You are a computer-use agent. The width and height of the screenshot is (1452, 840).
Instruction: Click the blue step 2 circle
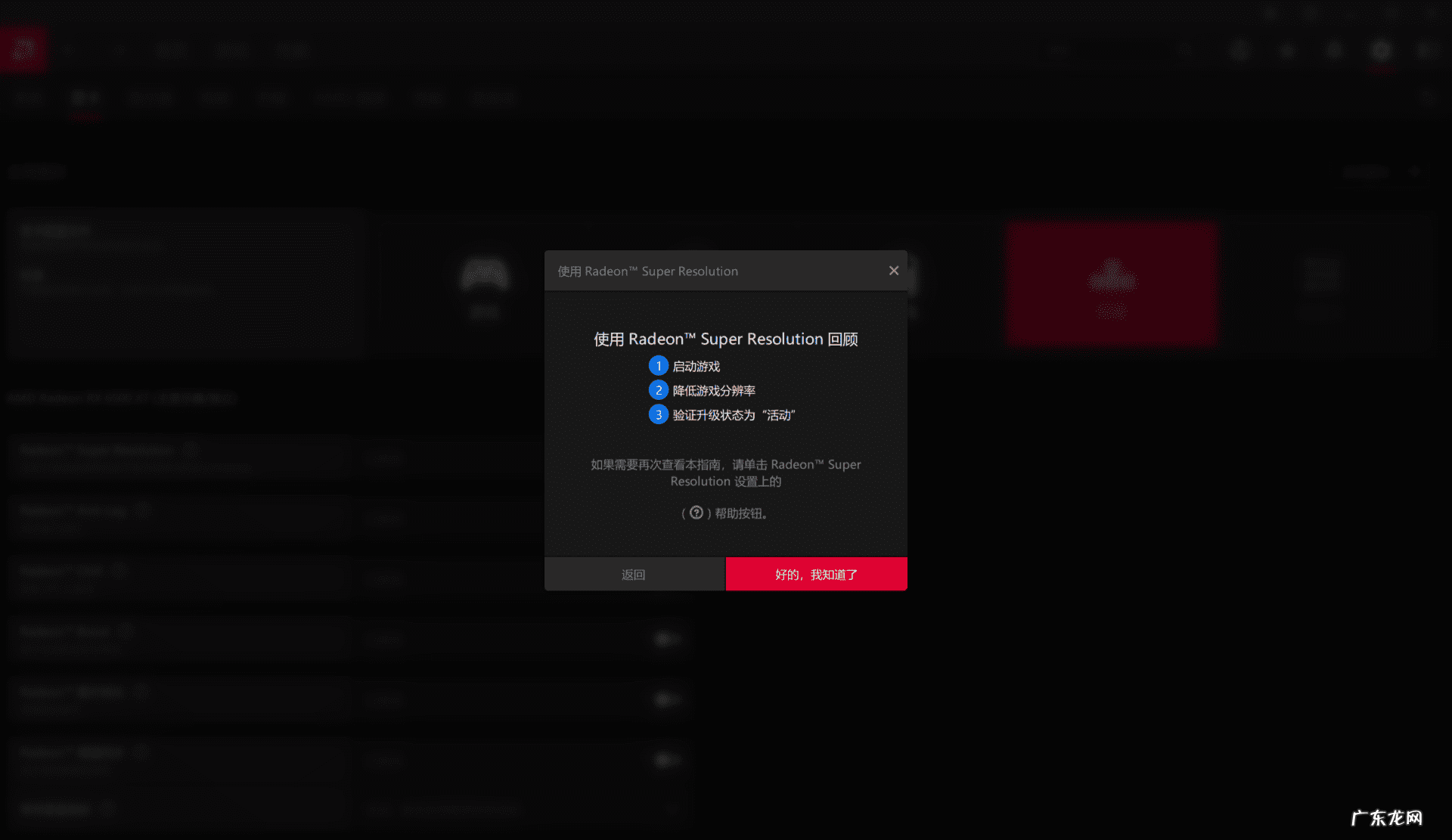[x=658, y=390]
